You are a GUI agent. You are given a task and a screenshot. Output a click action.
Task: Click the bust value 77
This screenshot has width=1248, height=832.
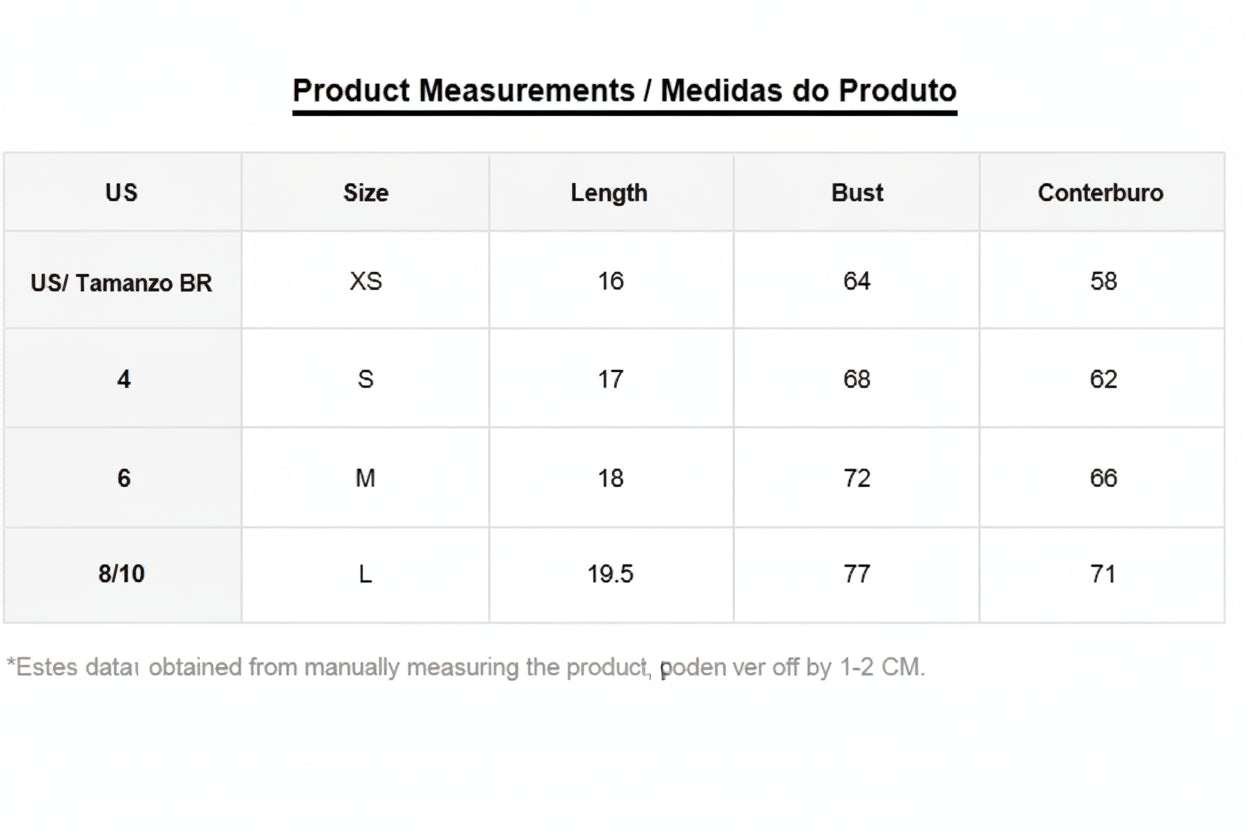857,574
